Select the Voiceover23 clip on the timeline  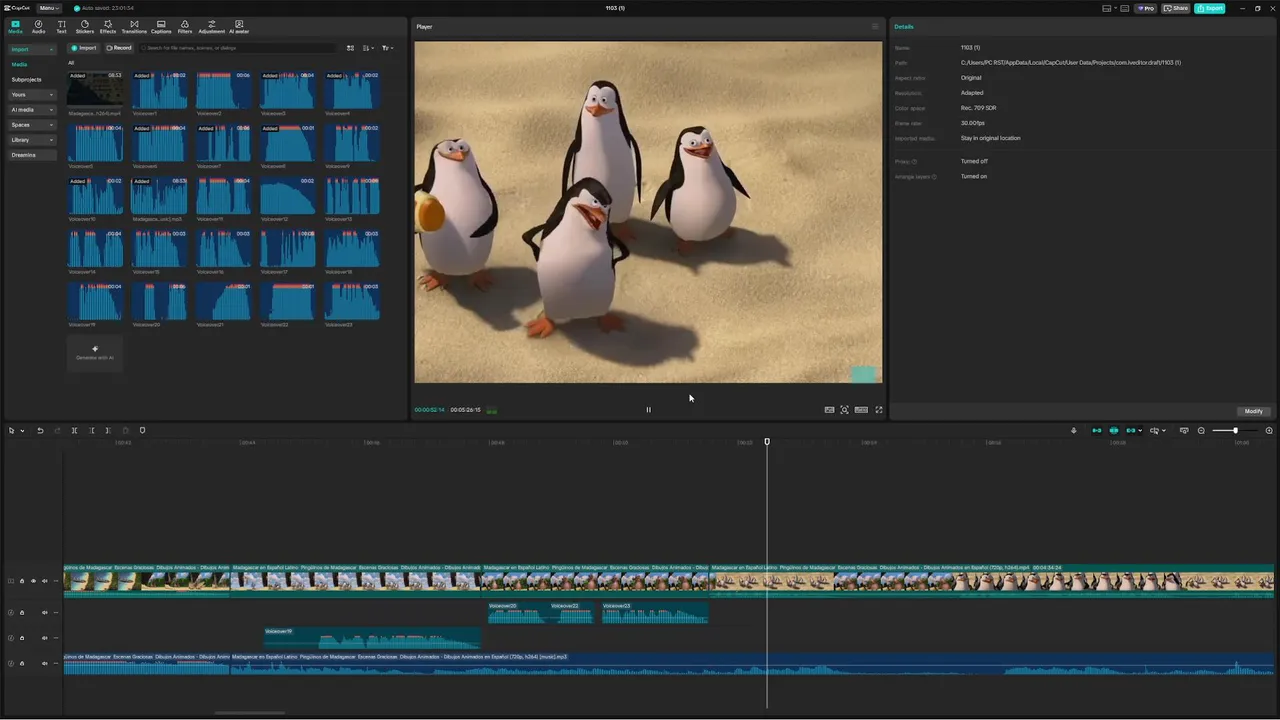click(655, 612)
